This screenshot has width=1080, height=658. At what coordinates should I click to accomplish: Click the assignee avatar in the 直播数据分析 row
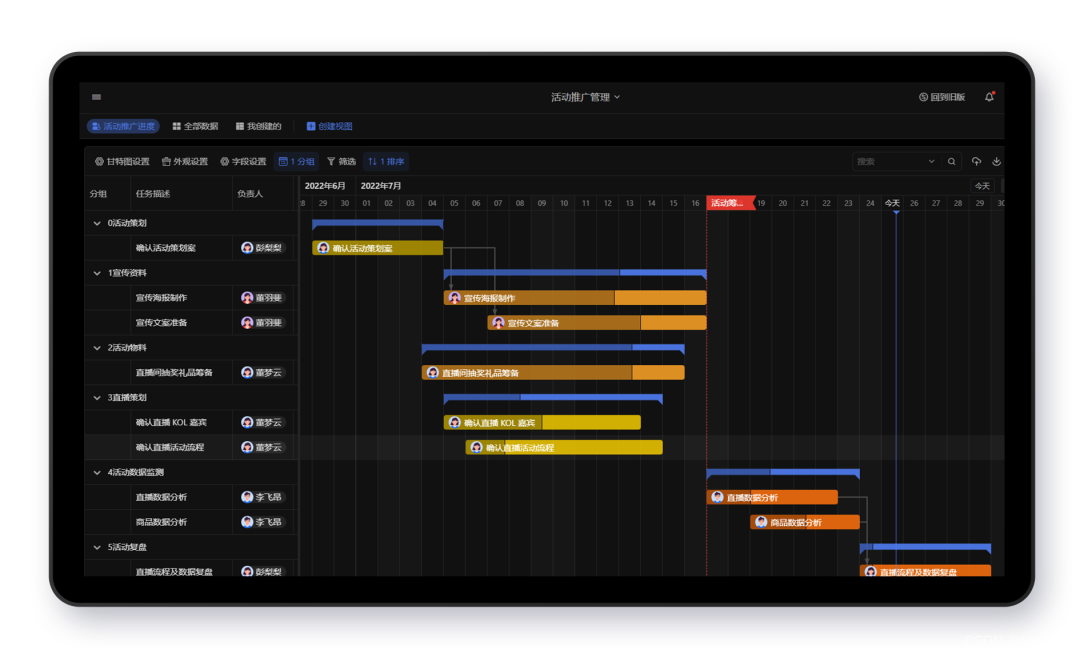247,497
